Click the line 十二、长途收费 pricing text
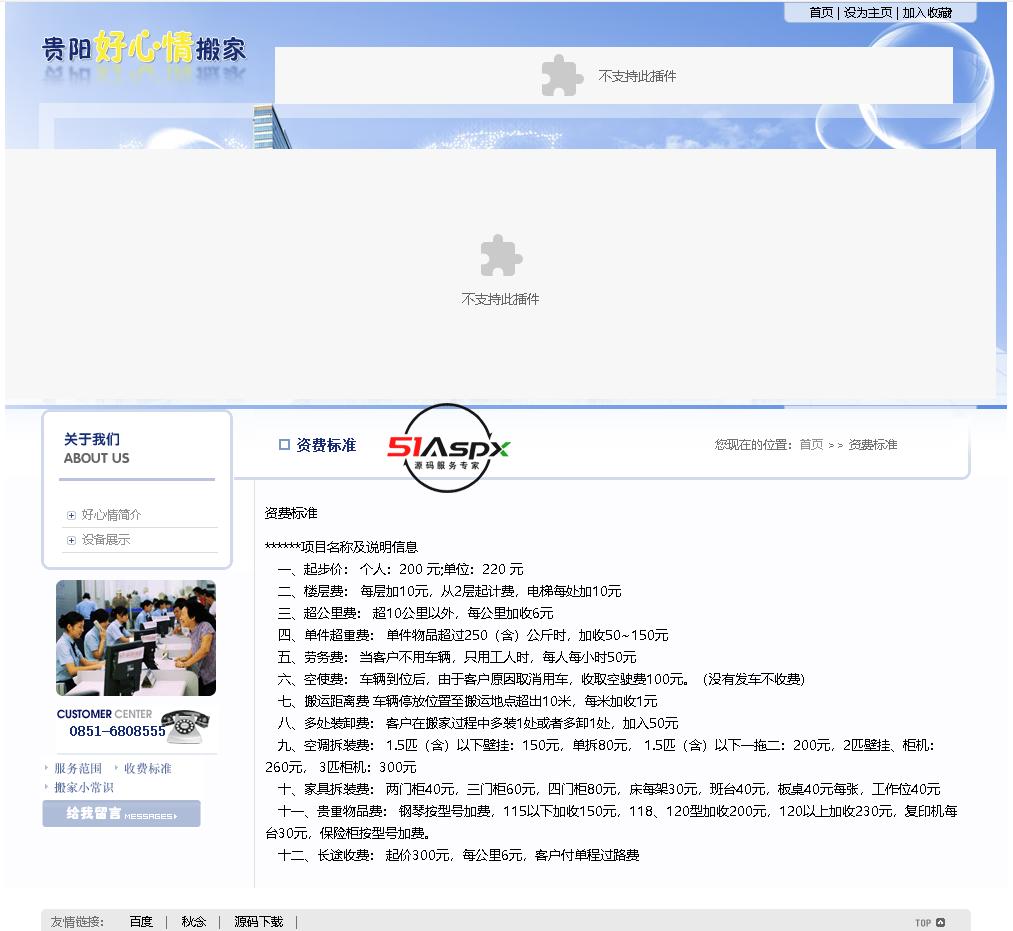The image size is (1013, 931). tap(459, 855)
